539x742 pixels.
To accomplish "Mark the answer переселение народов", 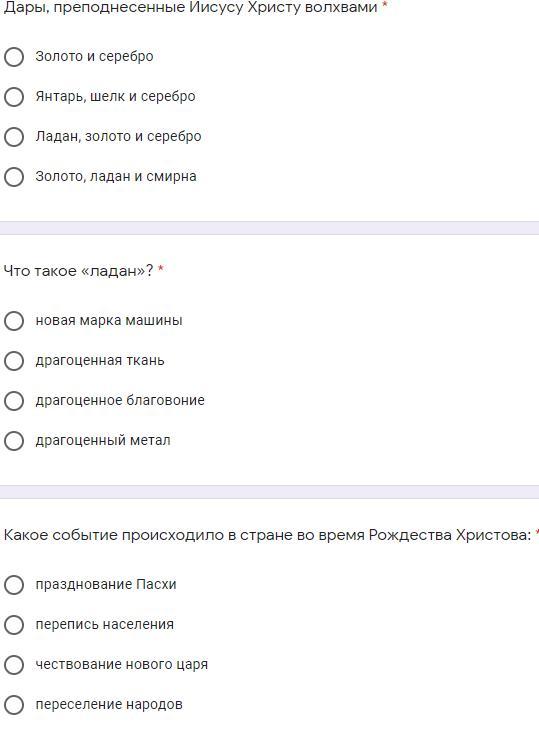I will pyautogui.click(x=14, y=705).
